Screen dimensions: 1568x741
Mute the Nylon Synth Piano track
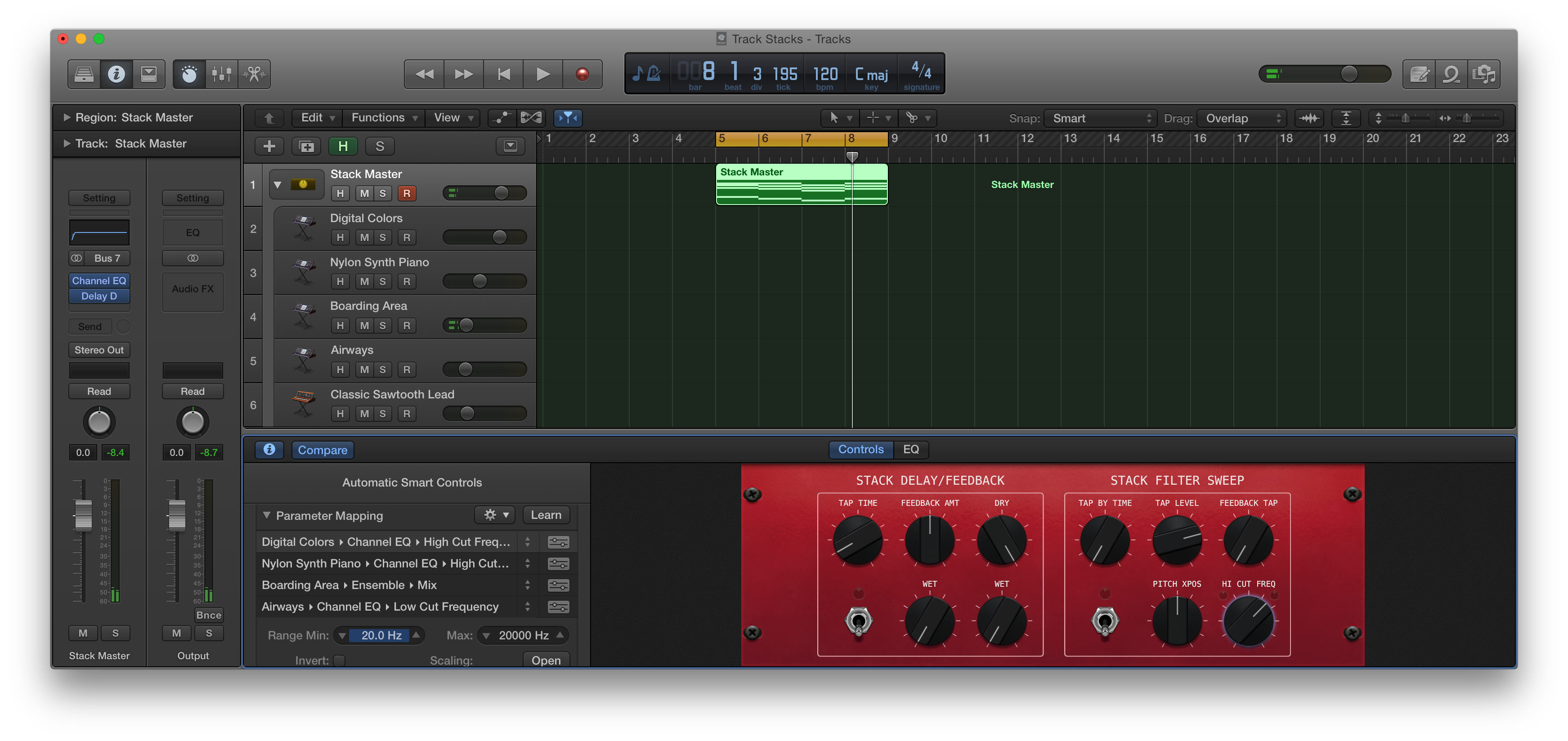364,281
